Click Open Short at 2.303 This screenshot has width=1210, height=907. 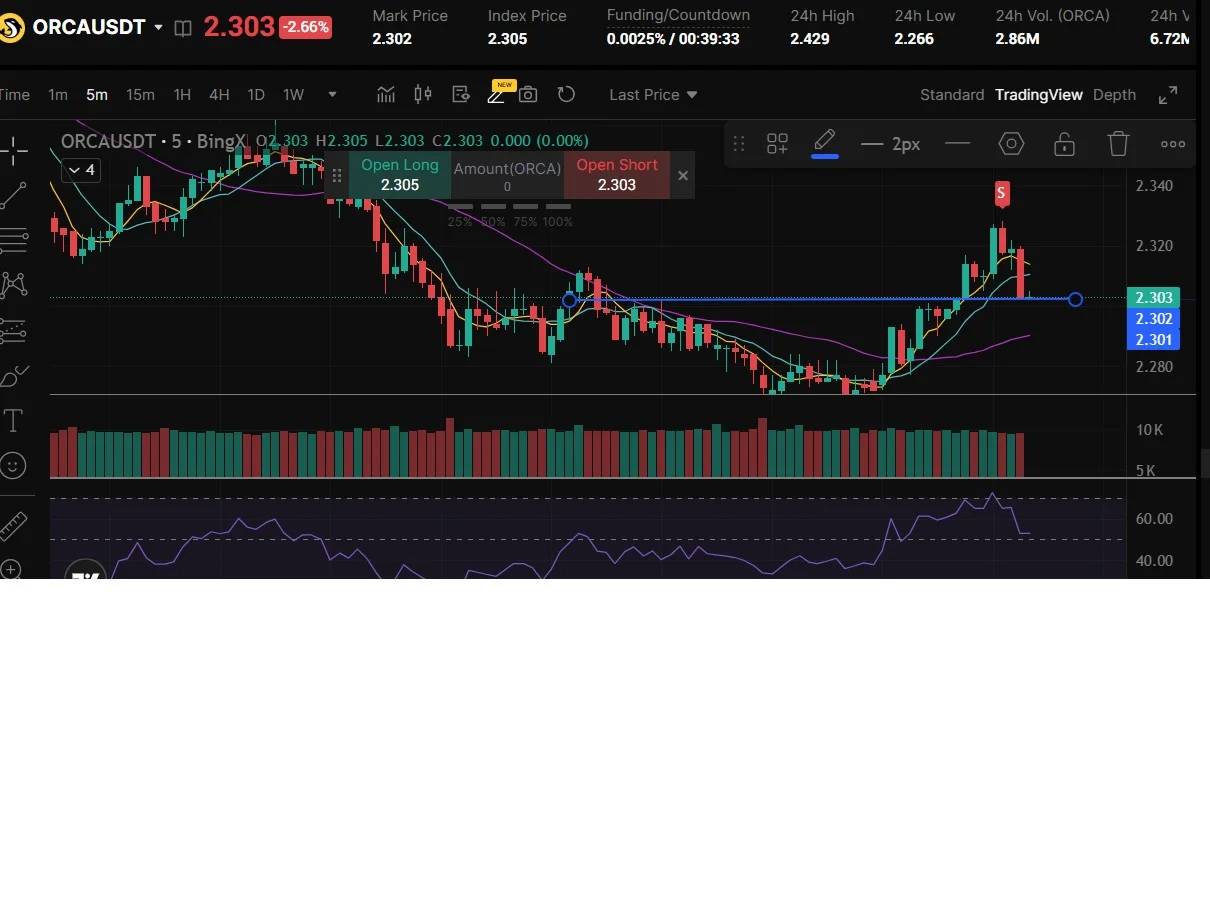coord(617,175)
